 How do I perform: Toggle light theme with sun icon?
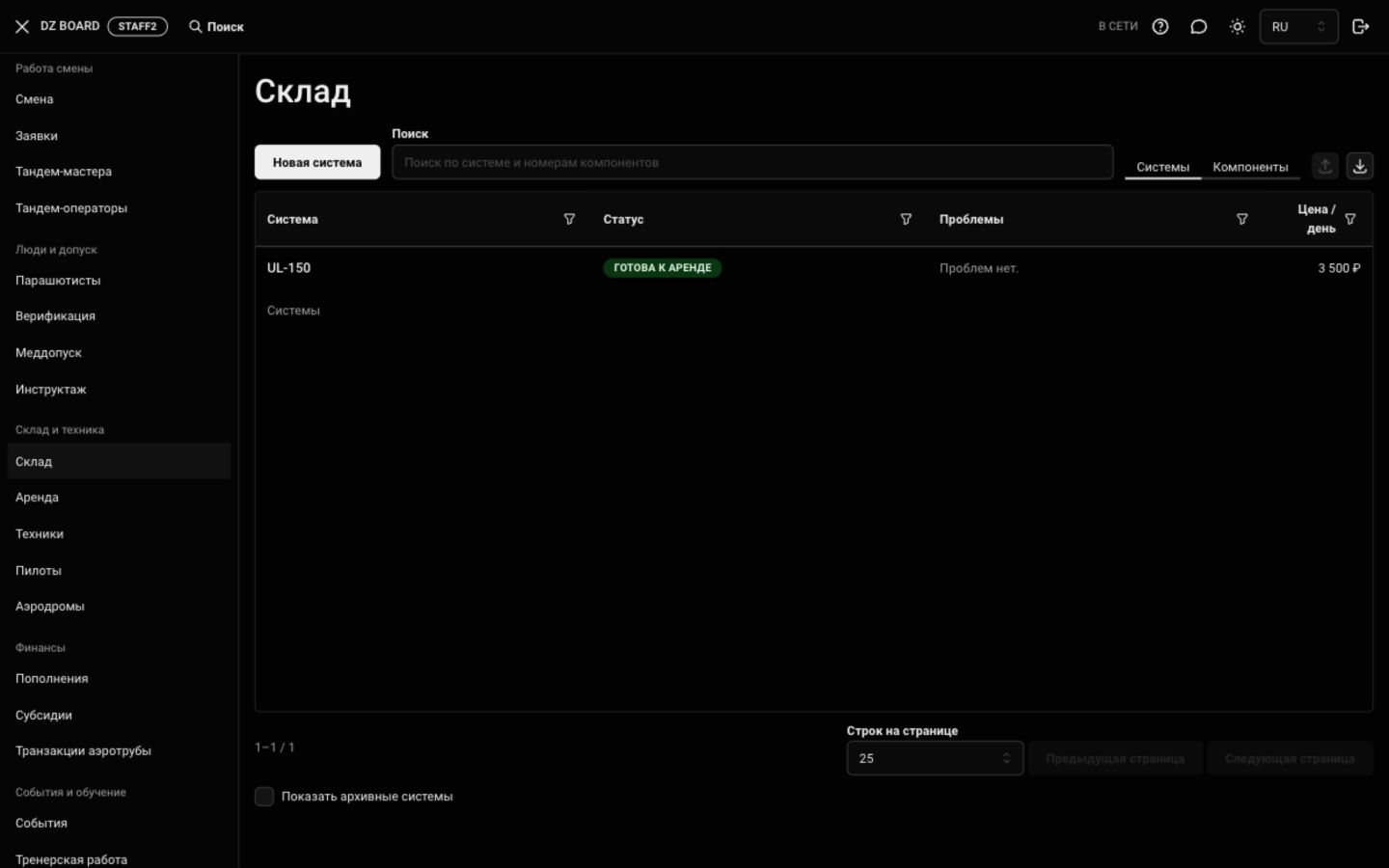(x=1238, y=27)
